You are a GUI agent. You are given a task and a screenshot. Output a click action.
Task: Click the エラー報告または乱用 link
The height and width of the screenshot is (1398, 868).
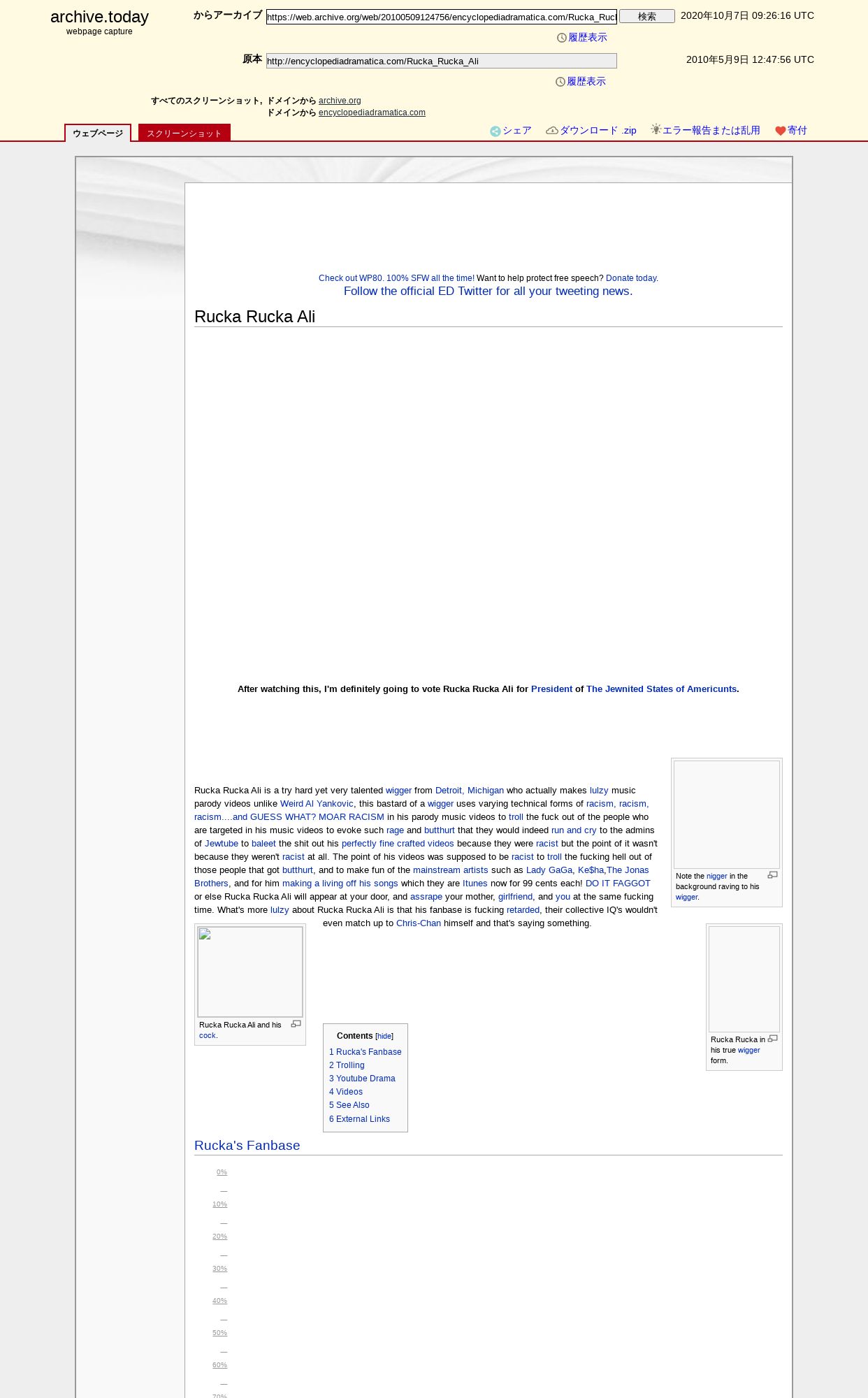[711, 131]
